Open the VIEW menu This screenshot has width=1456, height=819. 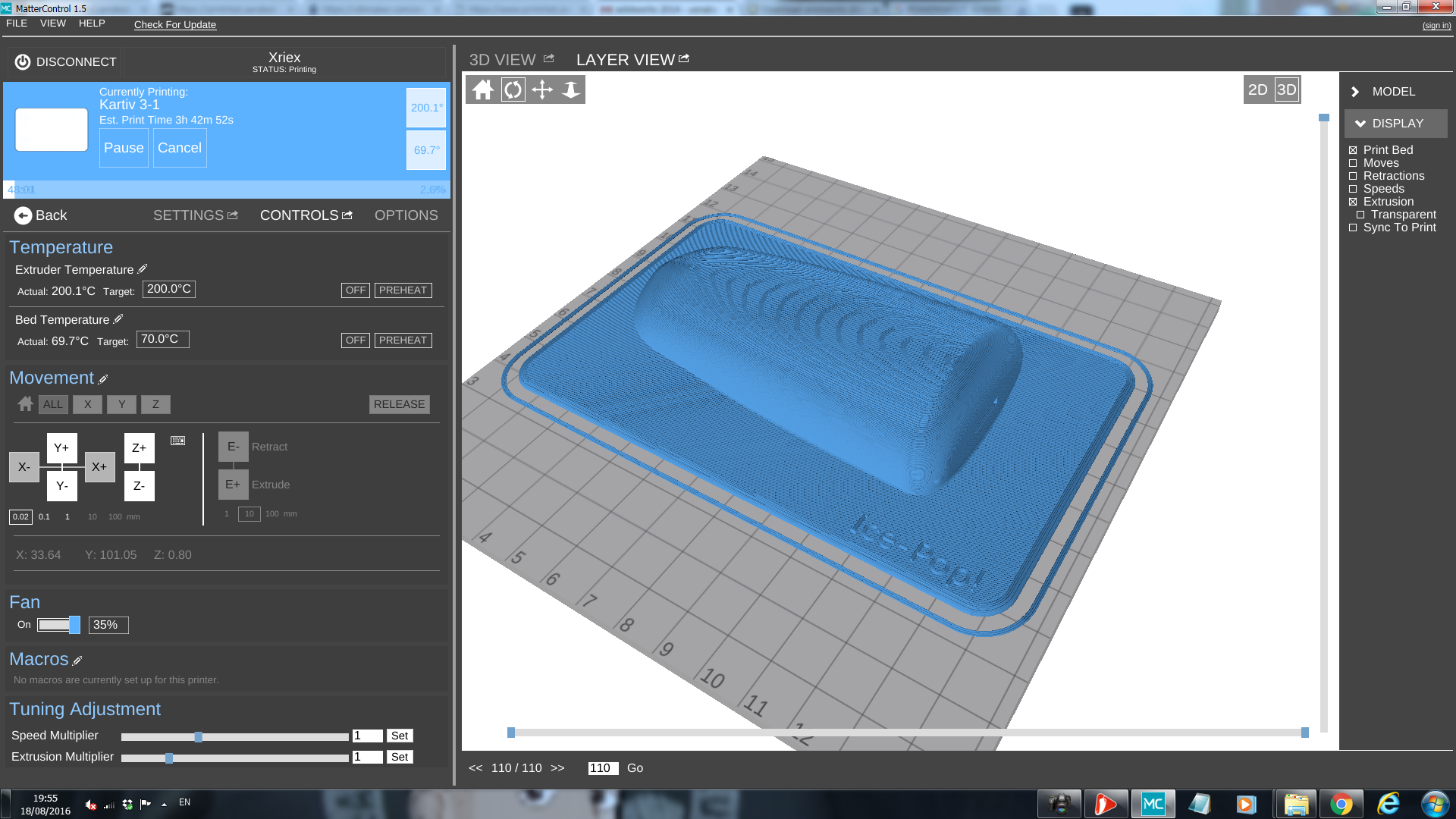click(53, 24)
